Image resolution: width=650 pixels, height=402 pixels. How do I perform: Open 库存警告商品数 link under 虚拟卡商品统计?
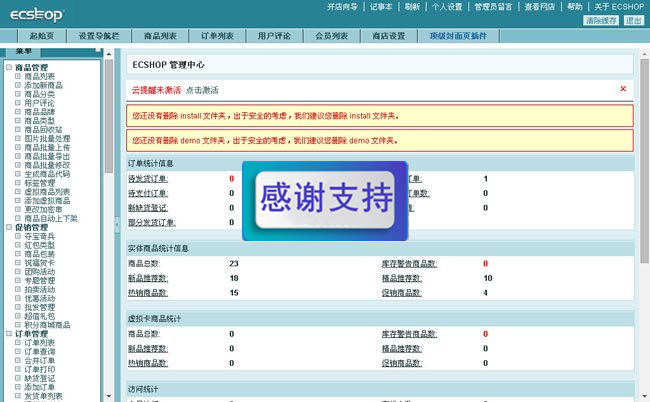410,334
